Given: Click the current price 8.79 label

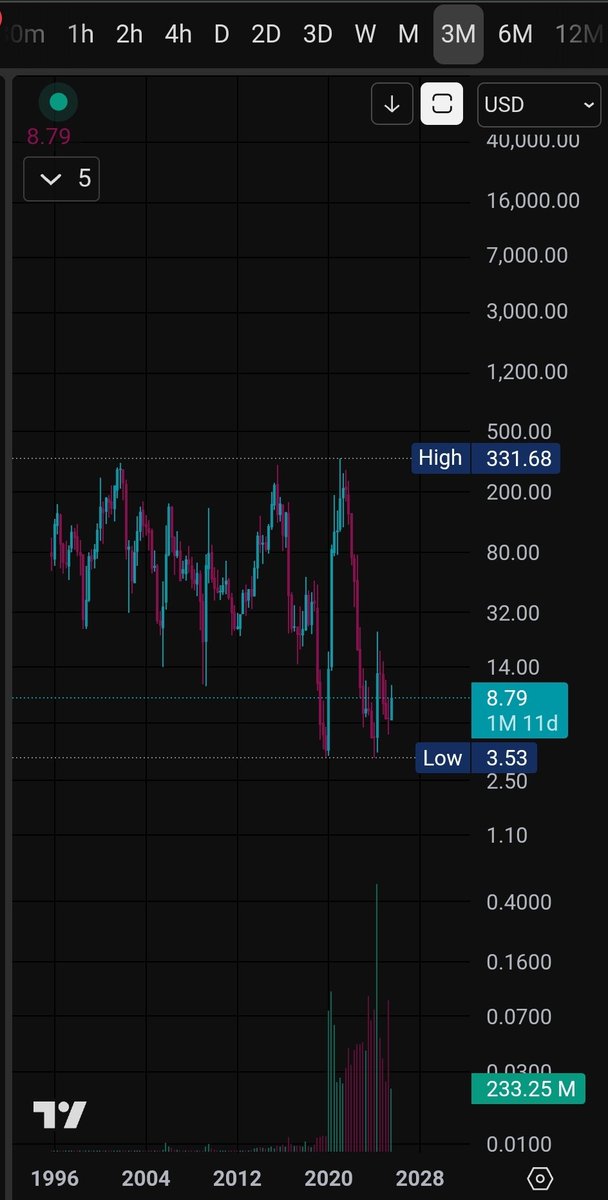Looking at the screenshot, I should (519, 710).
